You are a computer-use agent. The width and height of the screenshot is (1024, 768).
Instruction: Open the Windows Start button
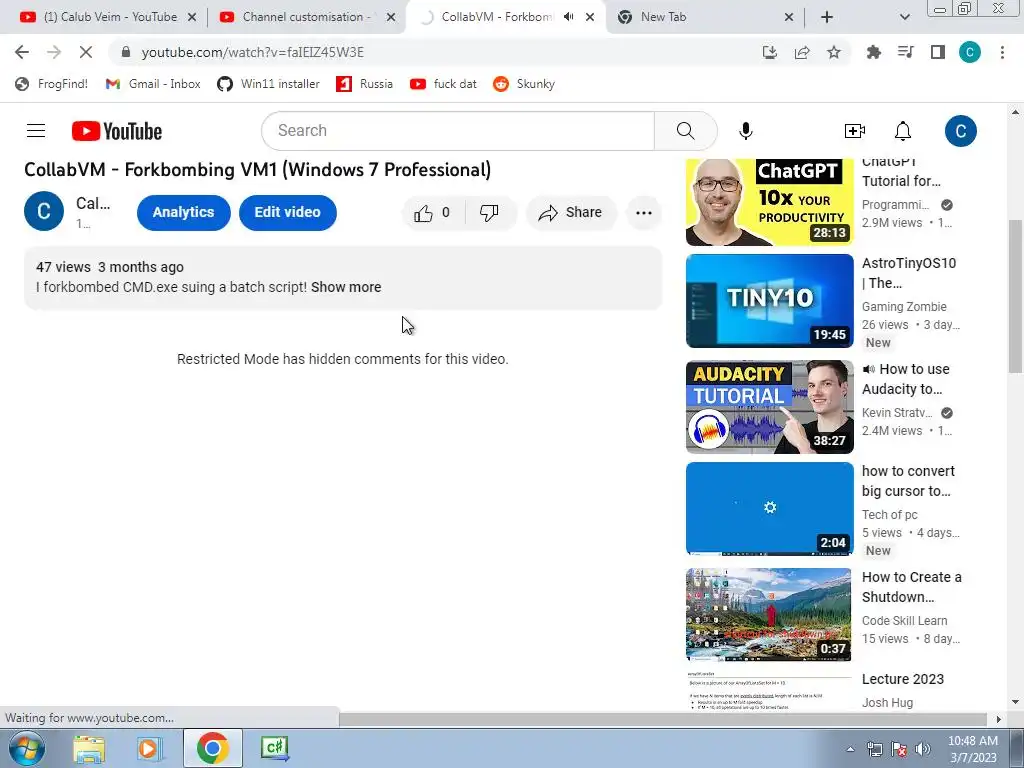tap(26, 749)
